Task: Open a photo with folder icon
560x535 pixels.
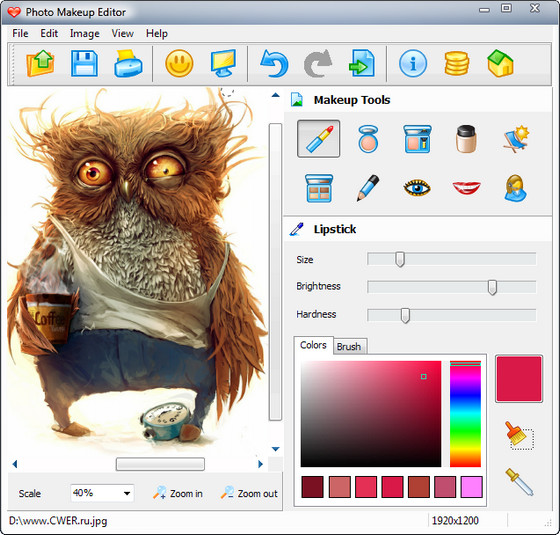Action: tap(40, 64)
